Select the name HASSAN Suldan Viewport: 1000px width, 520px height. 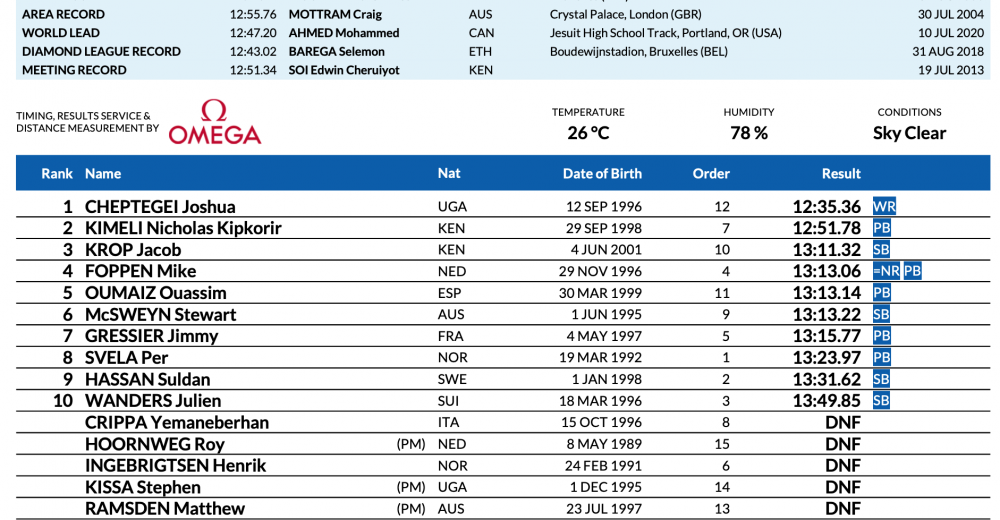coord(147,379)
